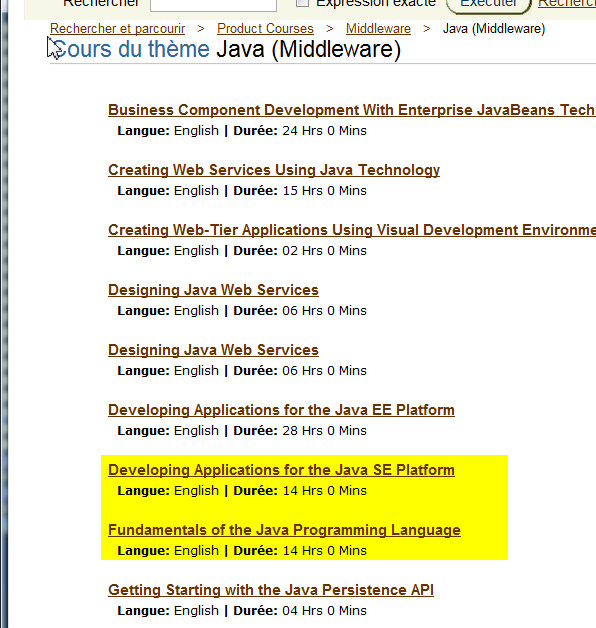This screenshot has width=596, height=628.
Task: Click the Rechercher search input field
Action: pyautogui.click(x=213, y=4)
